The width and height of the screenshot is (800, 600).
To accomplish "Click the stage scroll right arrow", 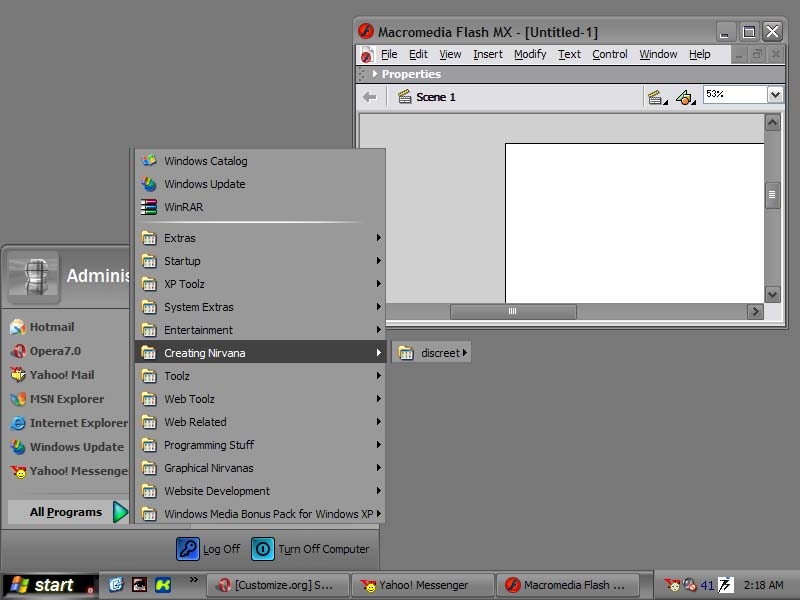I will click(x=755, y=311).
